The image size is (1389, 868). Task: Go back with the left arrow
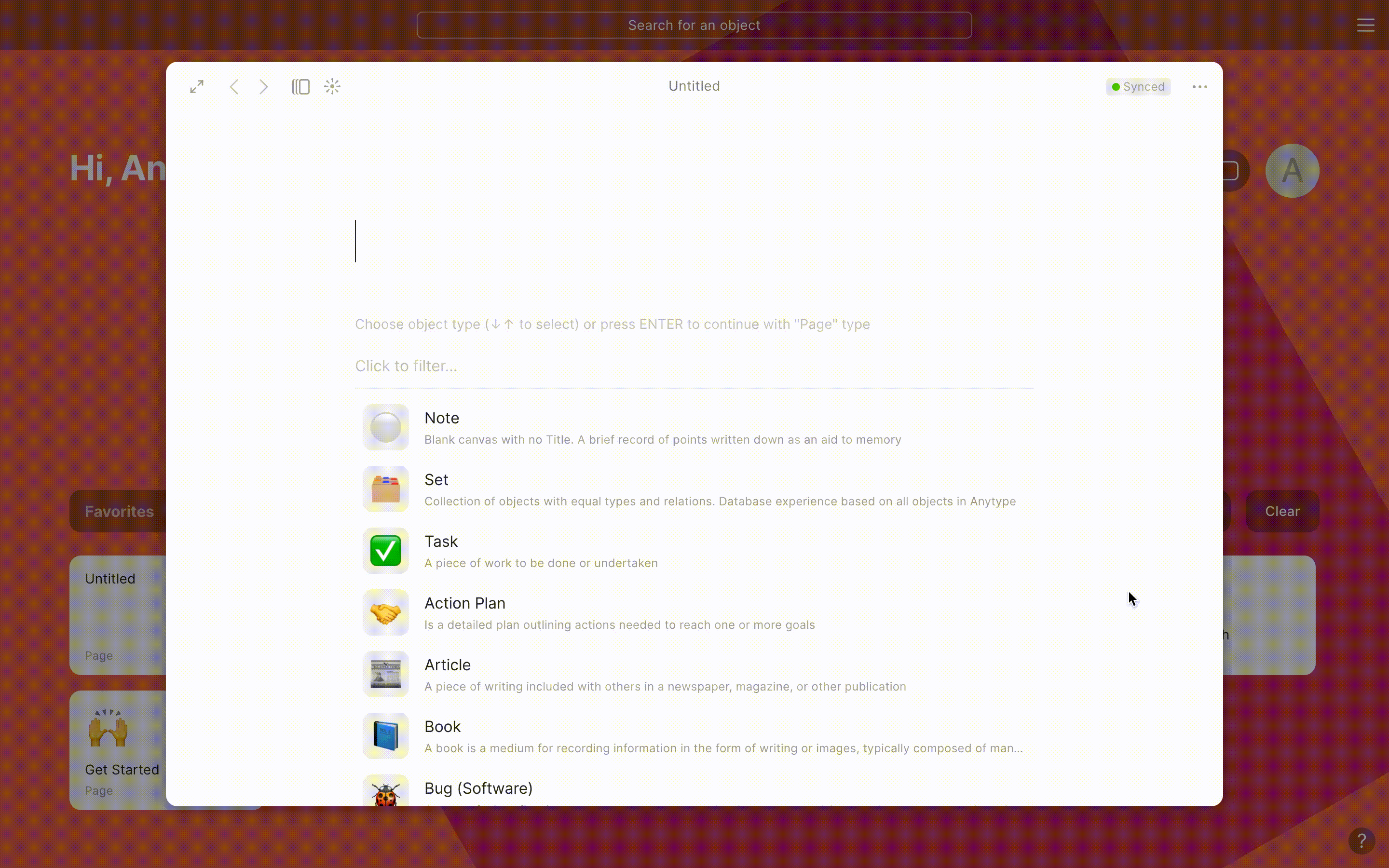(x=233, y=87)
